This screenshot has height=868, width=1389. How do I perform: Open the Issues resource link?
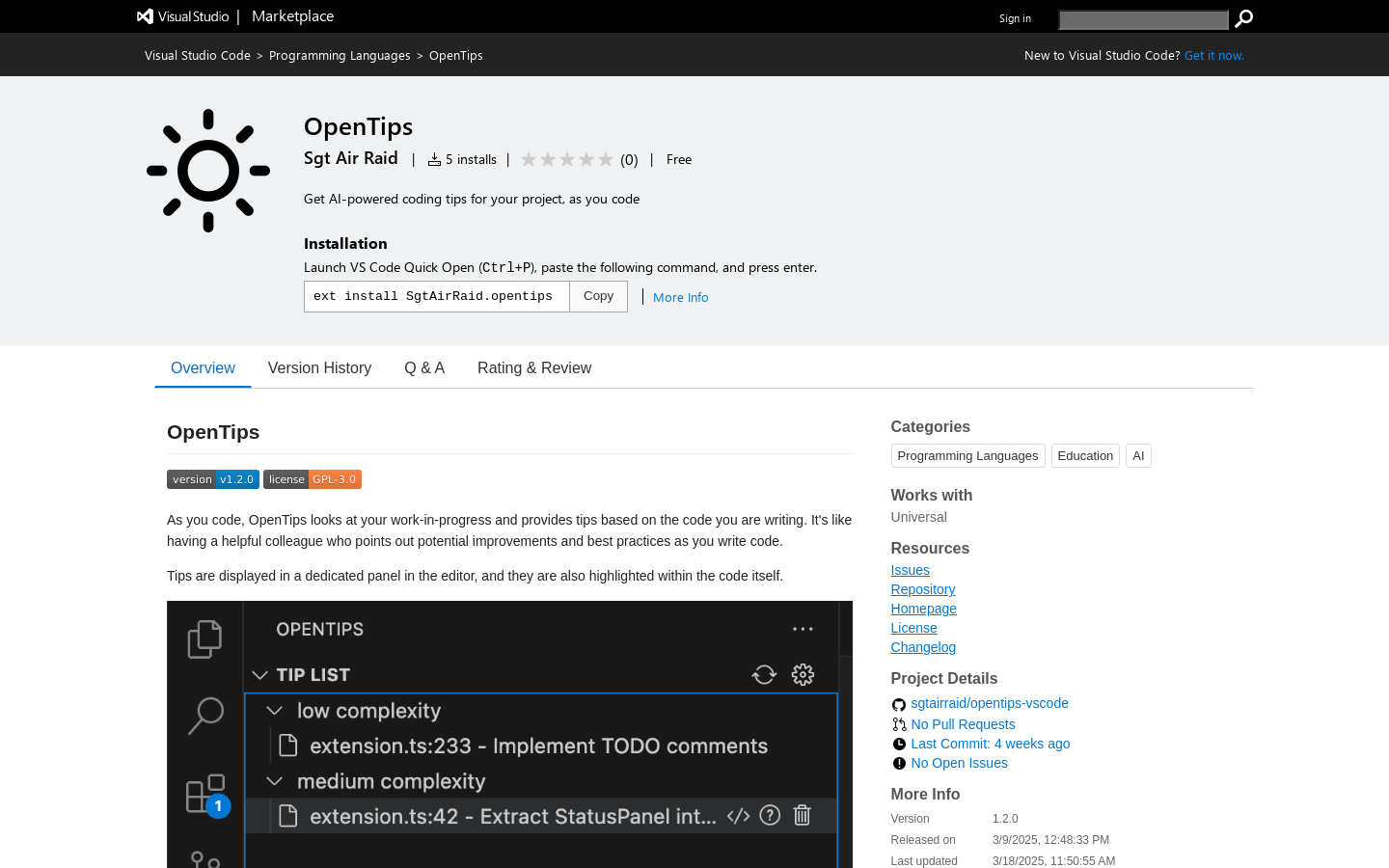click(911, 570)
